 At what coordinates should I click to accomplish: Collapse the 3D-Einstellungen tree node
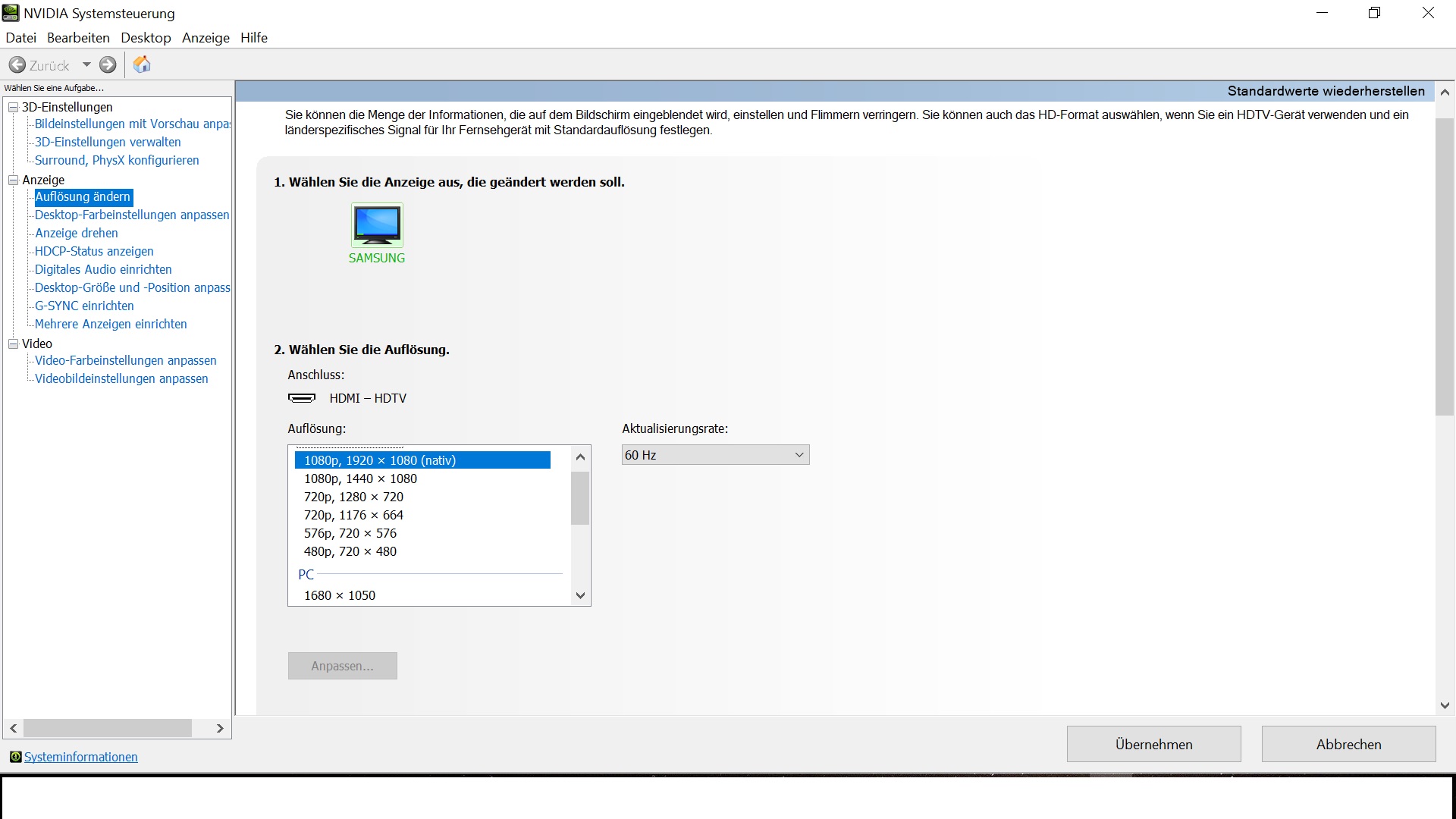coord(13,108)
